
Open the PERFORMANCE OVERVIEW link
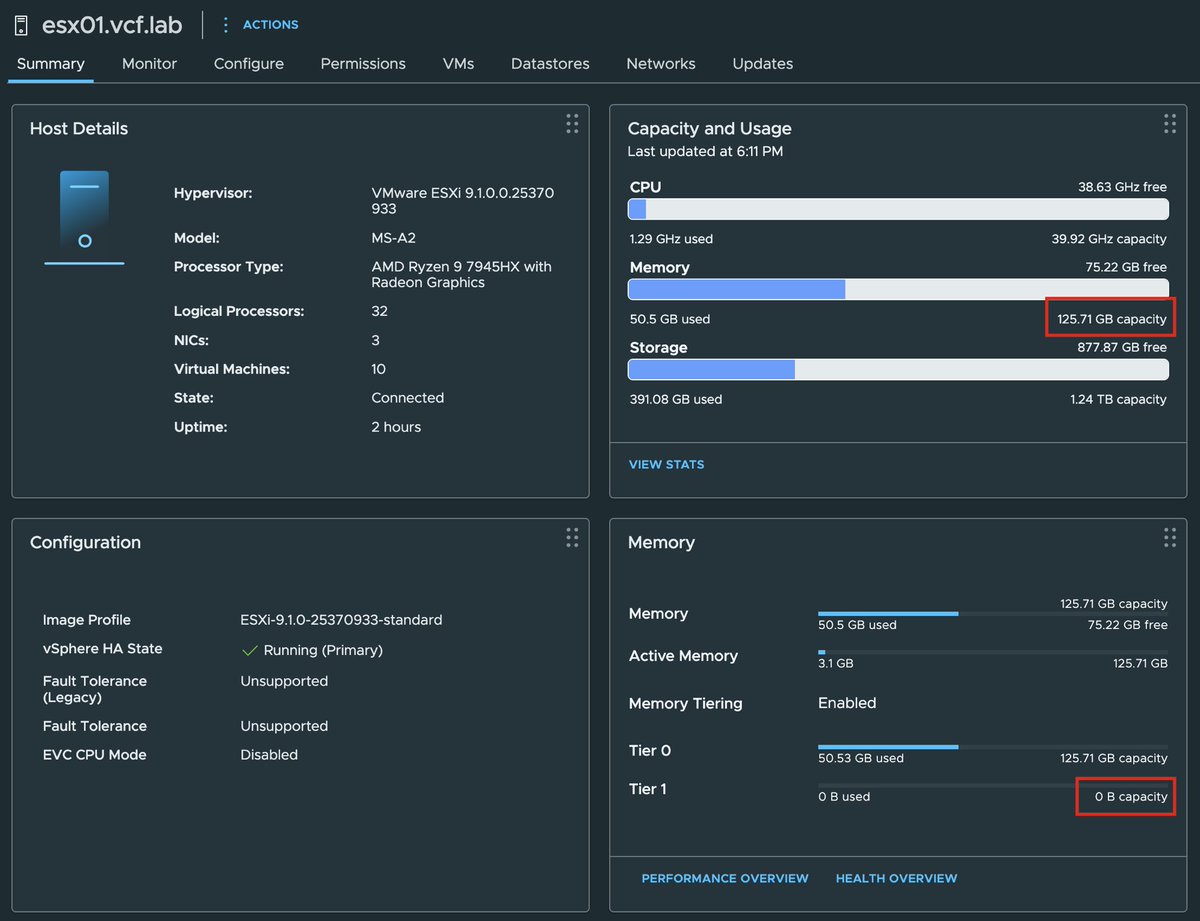725,878
